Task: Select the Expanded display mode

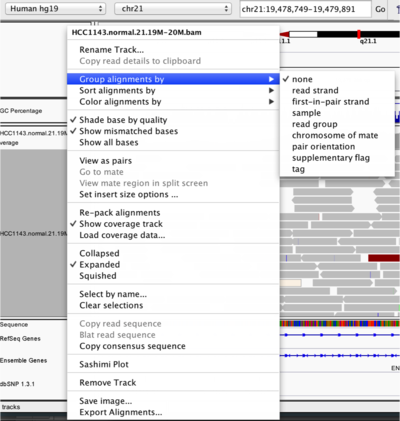Action: pos(173,265)
